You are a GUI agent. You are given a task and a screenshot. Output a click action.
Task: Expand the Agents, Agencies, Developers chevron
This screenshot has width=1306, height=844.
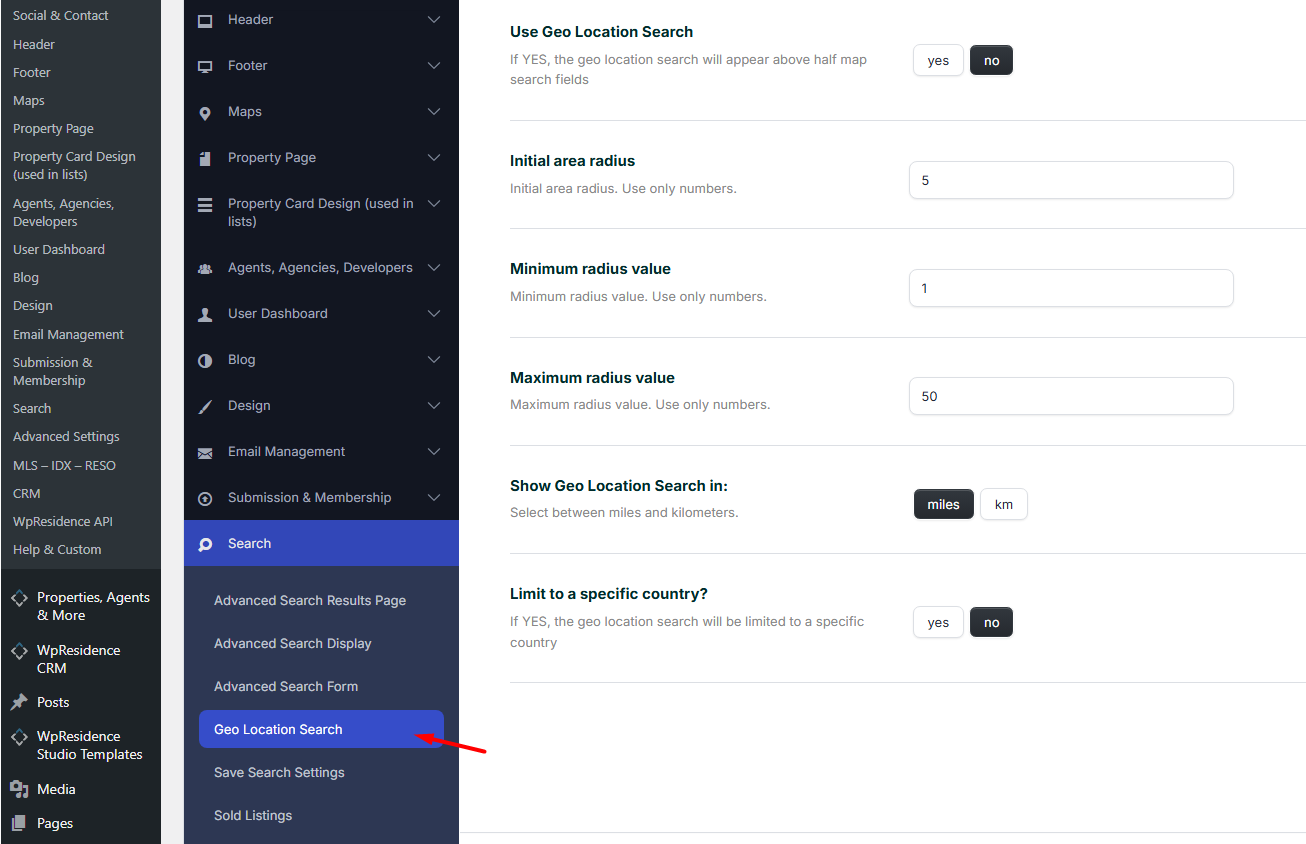(x=434, y=268)
